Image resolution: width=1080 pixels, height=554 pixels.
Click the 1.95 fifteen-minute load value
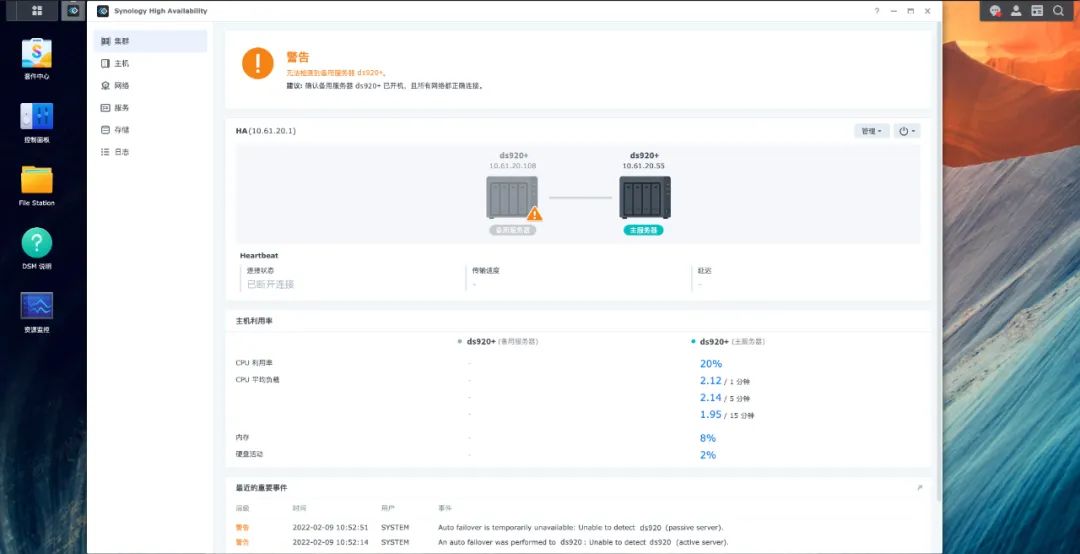(x=711, y=414)
